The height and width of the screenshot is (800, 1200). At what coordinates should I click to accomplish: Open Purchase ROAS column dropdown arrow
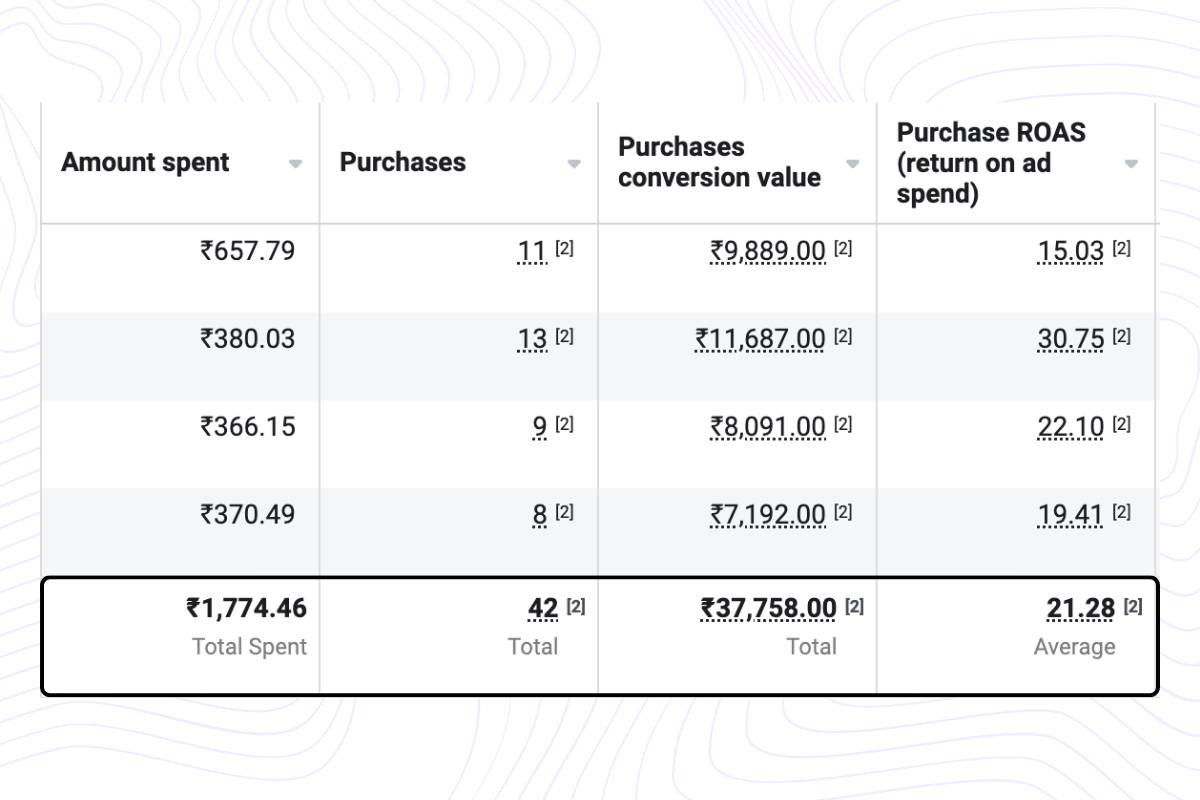[1131, 164]
